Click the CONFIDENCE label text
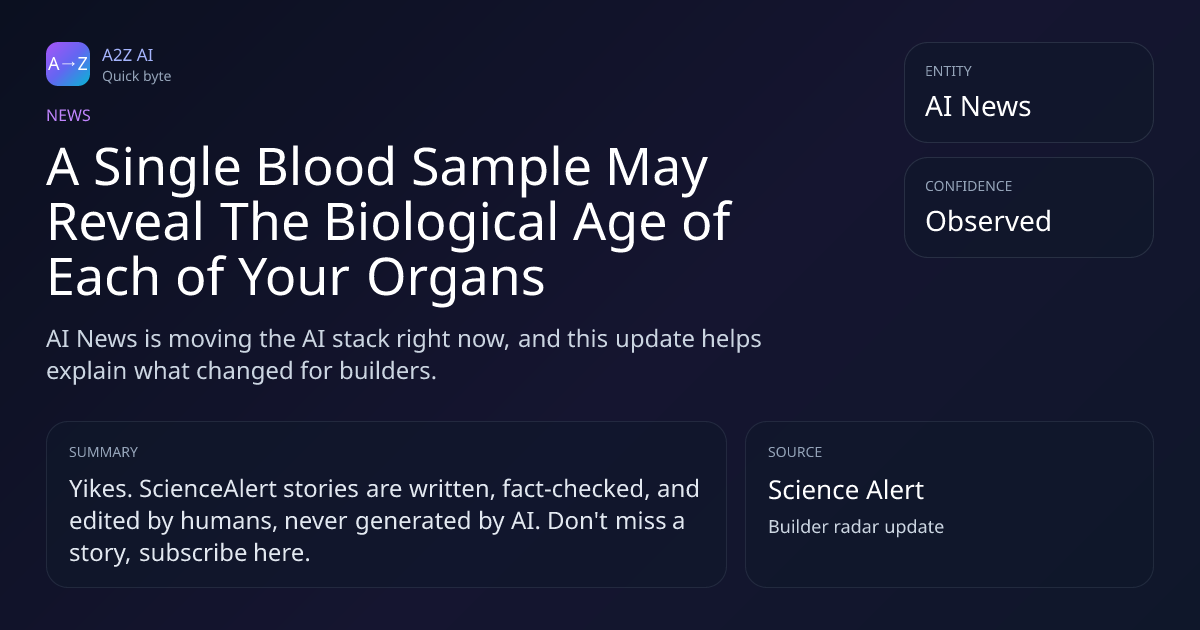 tap(968, 186)
